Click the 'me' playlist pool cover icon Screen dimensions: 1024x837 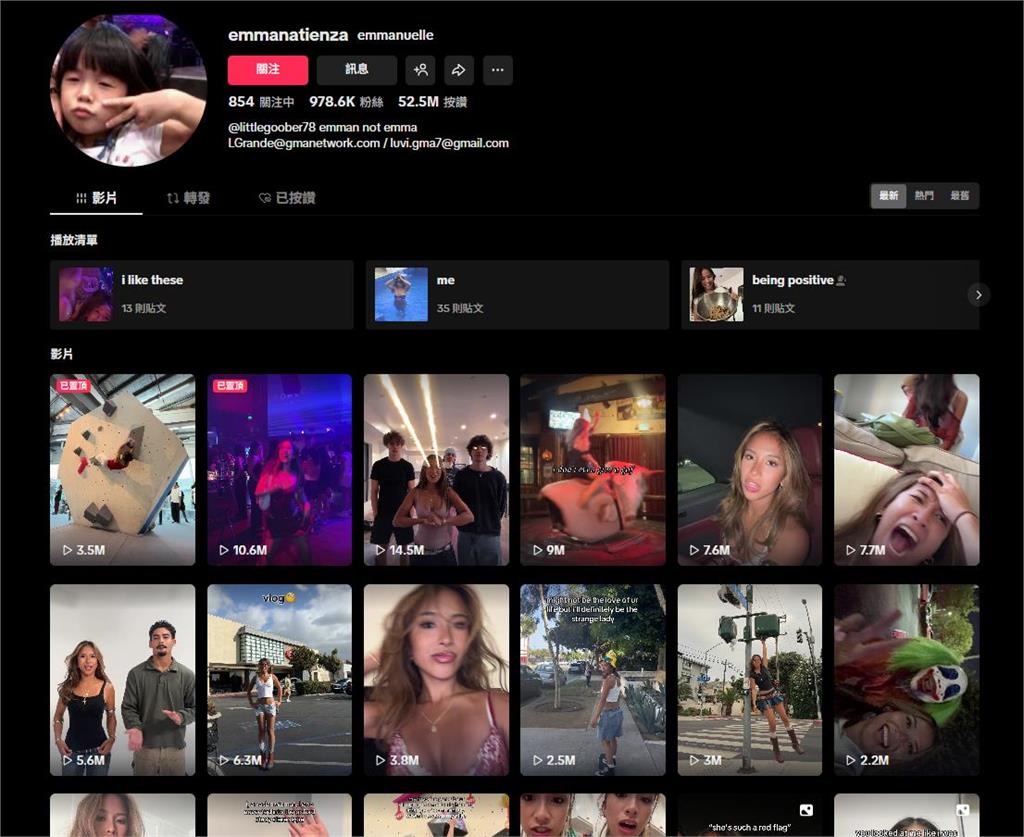click(x=401, y=294)
